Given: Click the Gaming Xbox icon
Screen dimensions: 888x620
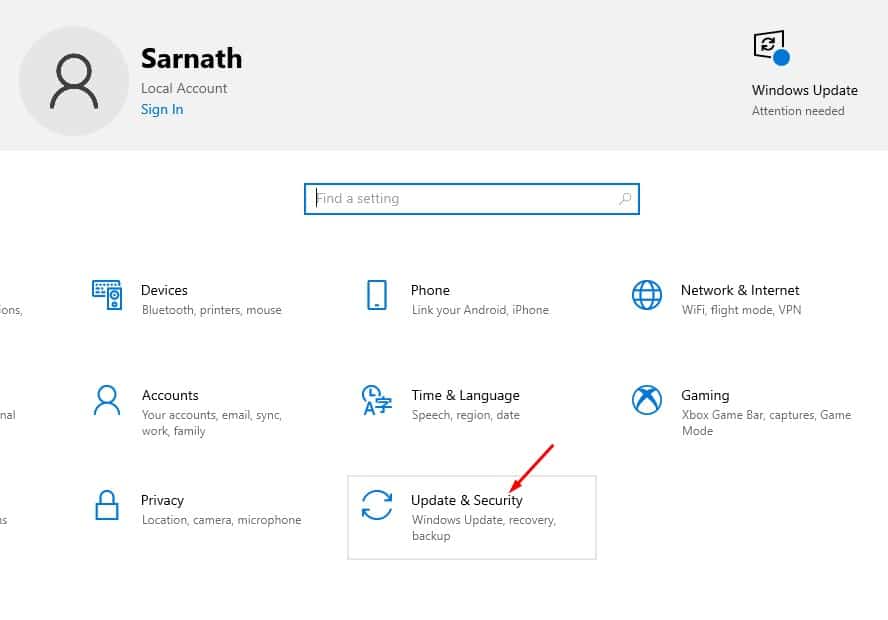Looking at the screenshot, I should [647, 400].
